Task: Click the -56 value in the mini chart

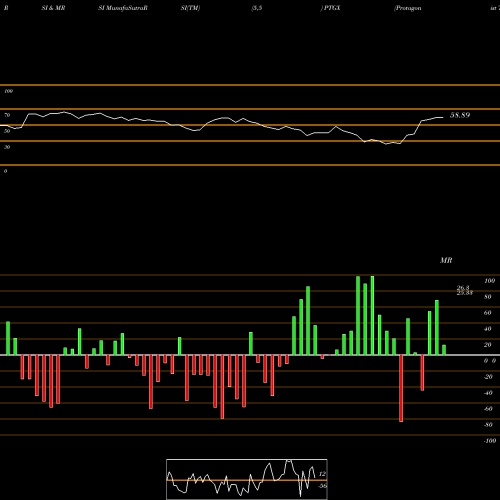Action: (322, 486)
